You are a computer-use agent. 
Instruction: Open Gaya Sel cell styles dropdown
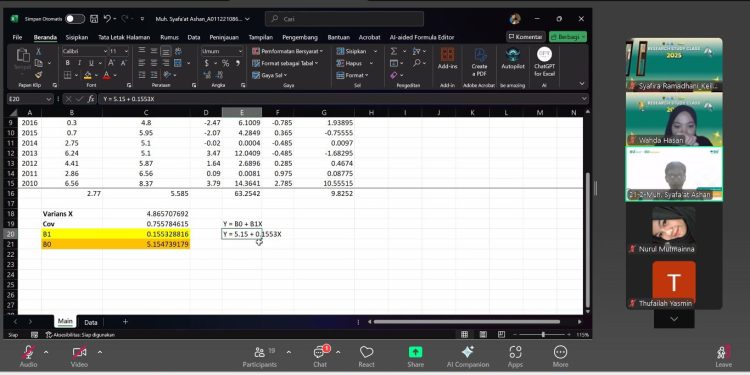(x=270, y=75)
